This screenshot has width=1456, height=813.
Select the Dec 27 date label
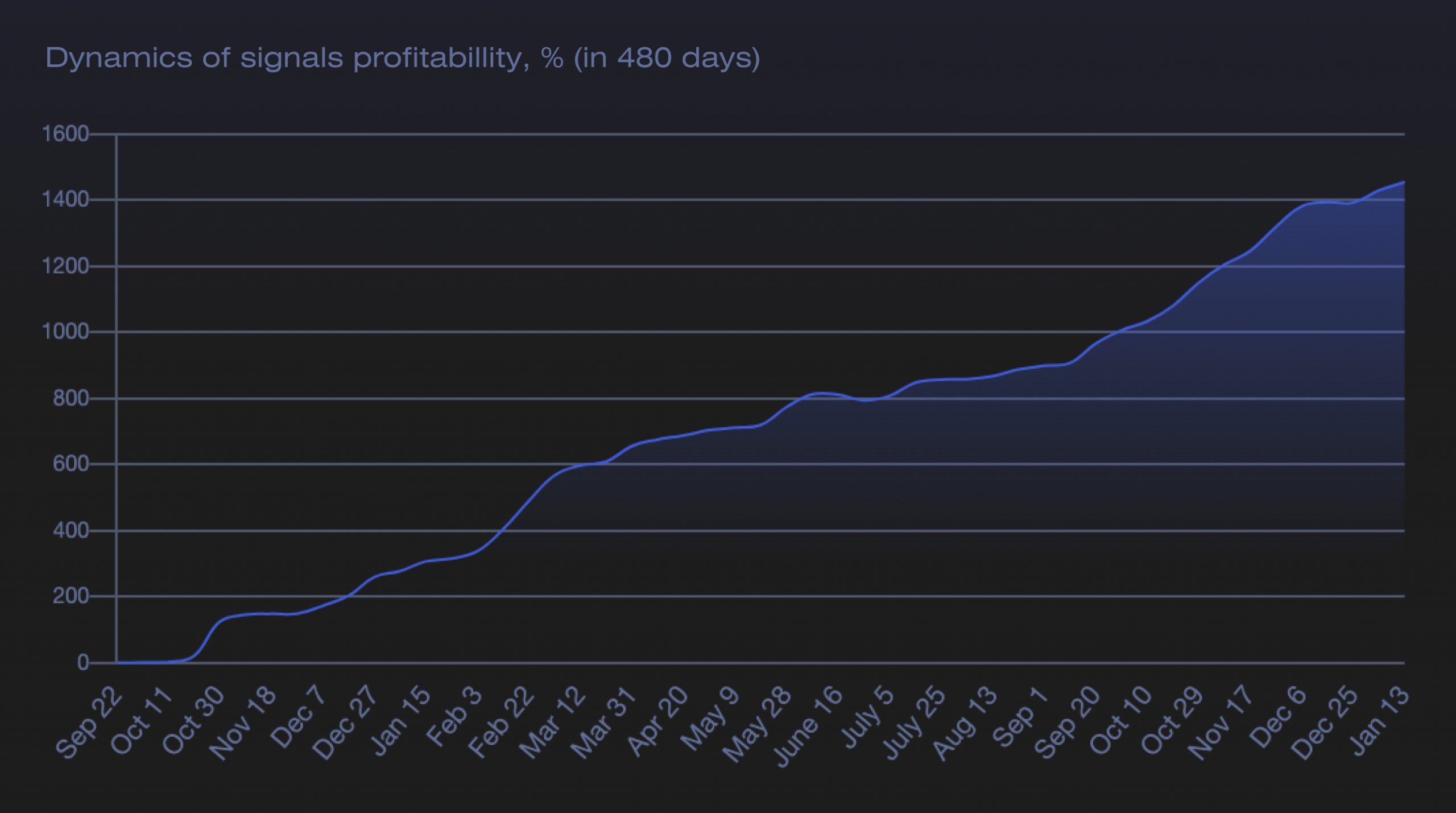coord(346,723)
